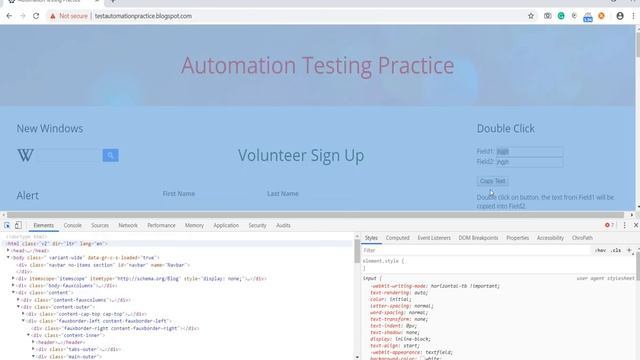Expand the content-cap-top div node

pyautogui.click(x=23, y=313)
